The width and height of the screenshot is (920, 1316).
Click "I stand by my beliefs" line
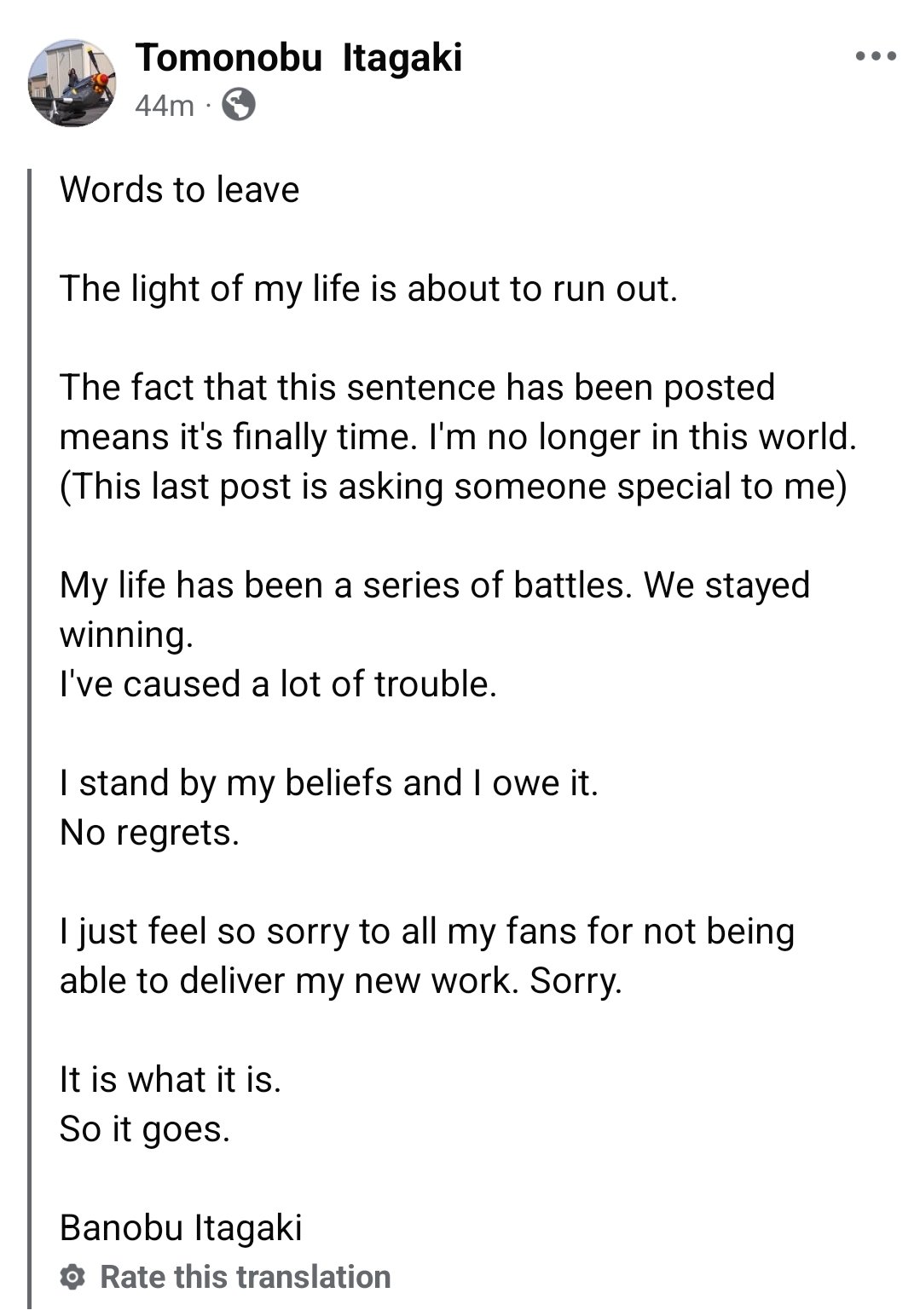pos(329,782)
